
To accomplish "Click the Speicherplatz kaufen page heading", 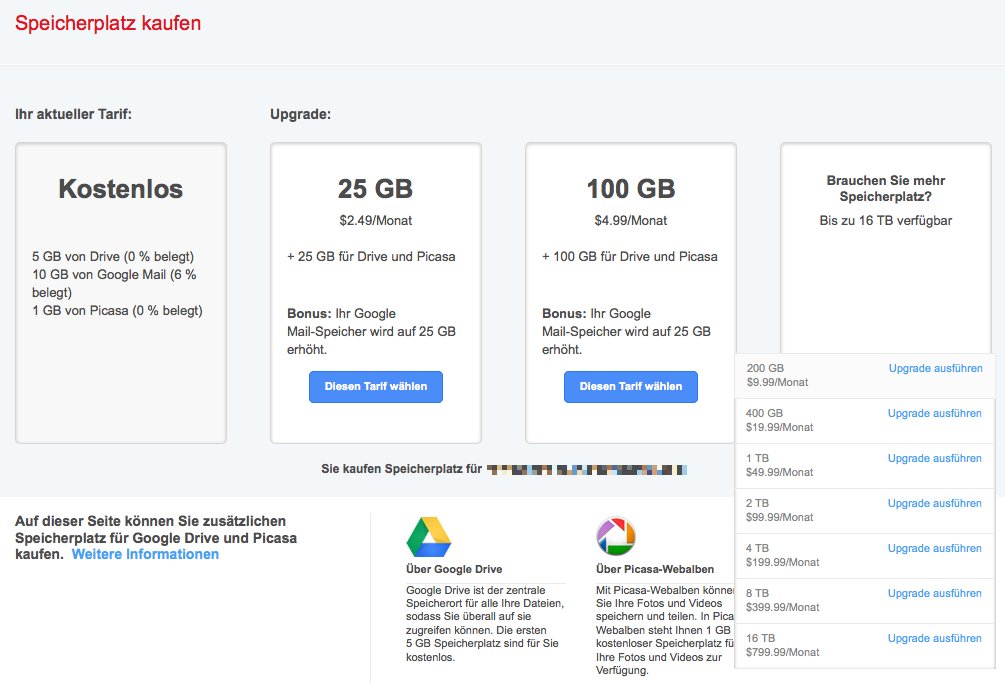I will [108, 23].
